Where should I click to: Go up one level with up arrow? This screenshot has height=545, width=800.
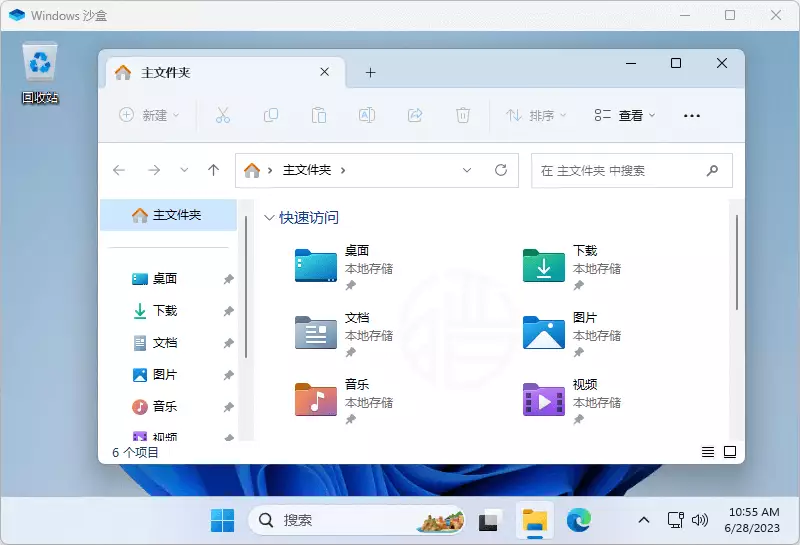[213, 170]
